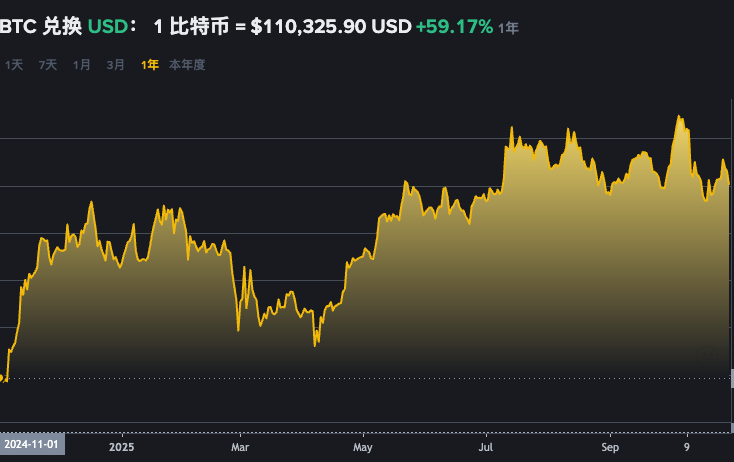Click the 2025 label on time axis
The height and width of the screenshot is (462, 734).
[x=121, y=447]
